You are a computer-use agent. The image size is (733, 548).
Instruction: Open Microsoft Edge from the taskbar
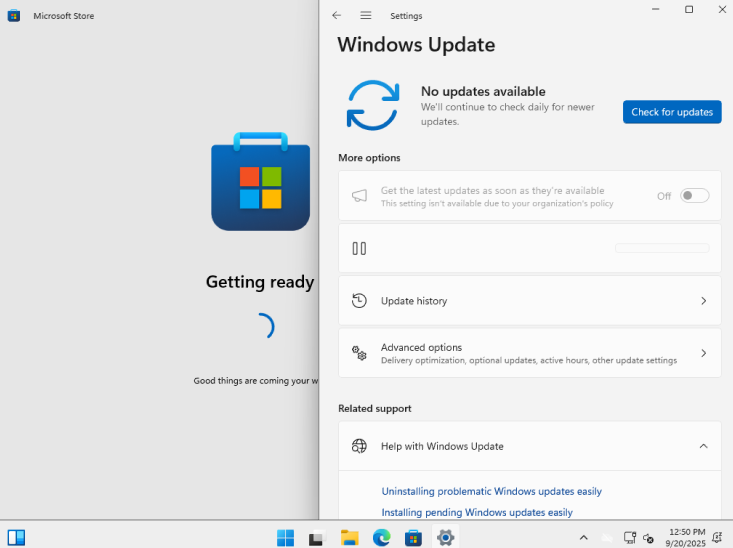[381, 538]
